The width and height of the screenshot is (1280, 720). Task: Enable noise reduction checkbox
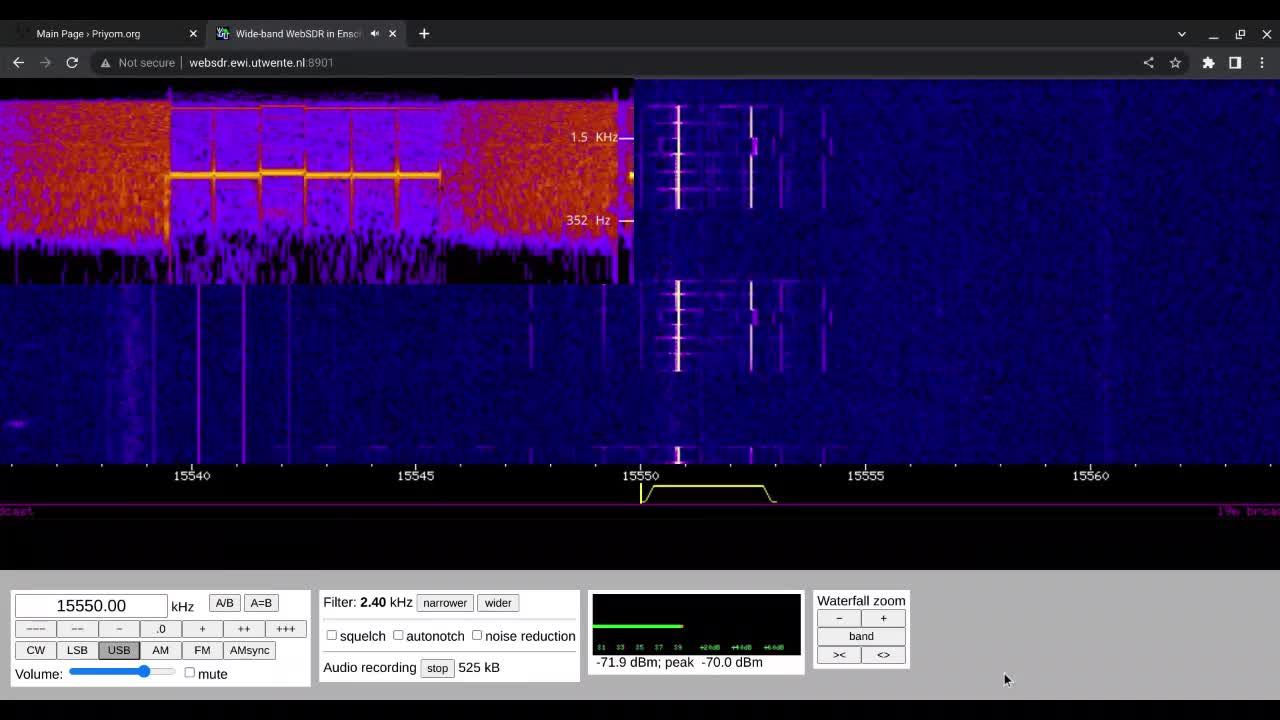[477, 635]
